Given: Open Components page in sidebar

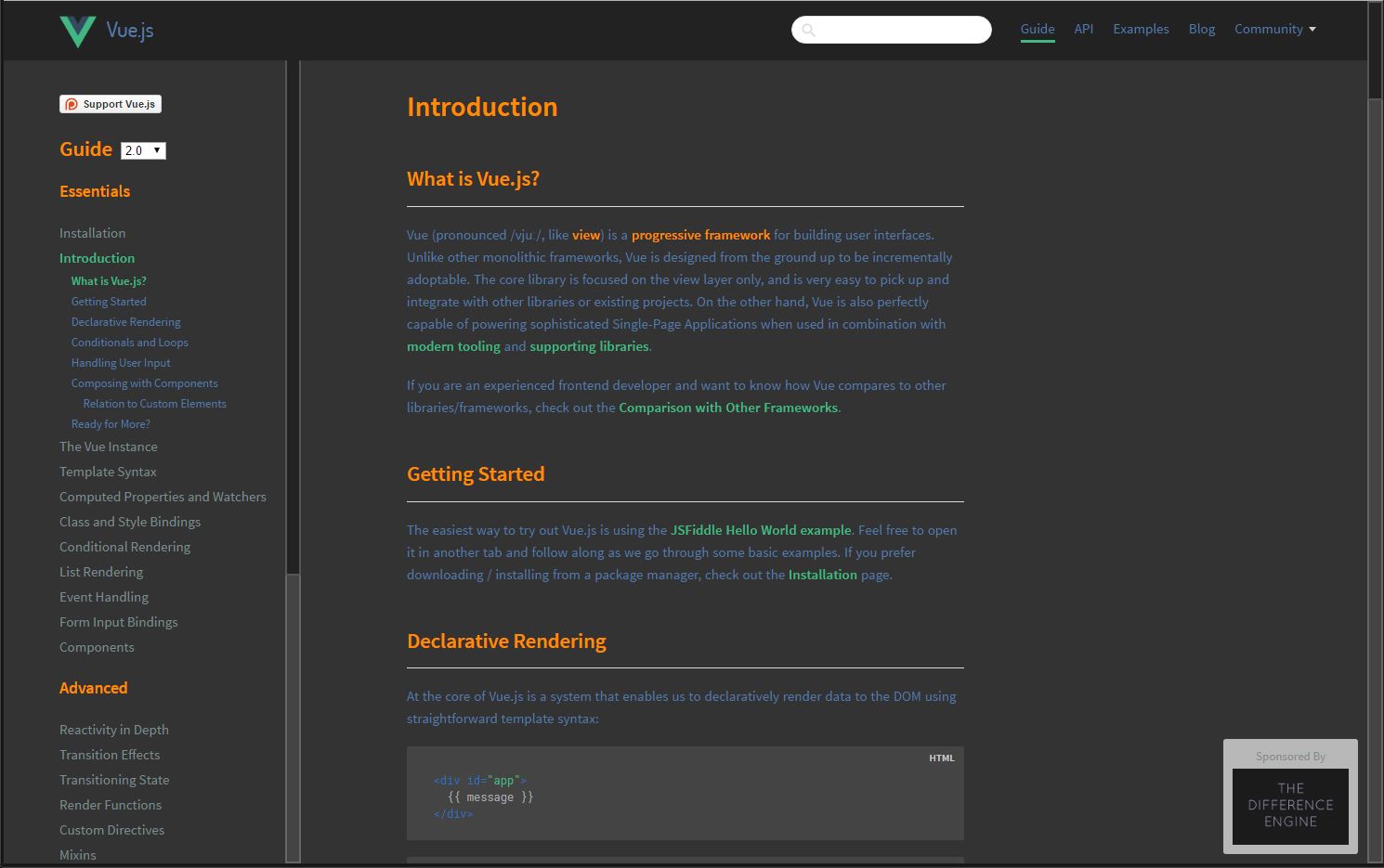Looking at the screenshot, I should pyautogui.click(x=97, y=647).
